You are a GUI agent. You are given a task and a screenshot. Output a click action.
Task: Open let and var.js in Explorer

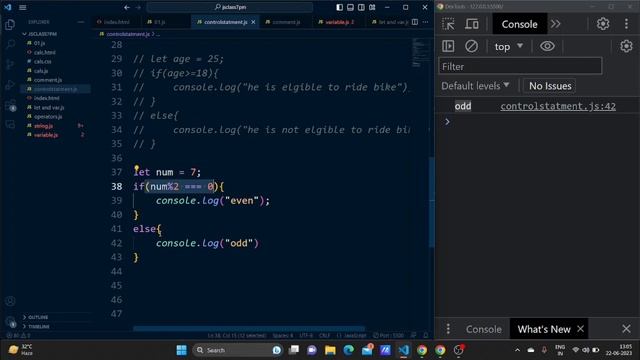pyautogui.click(x=49, y=107)
